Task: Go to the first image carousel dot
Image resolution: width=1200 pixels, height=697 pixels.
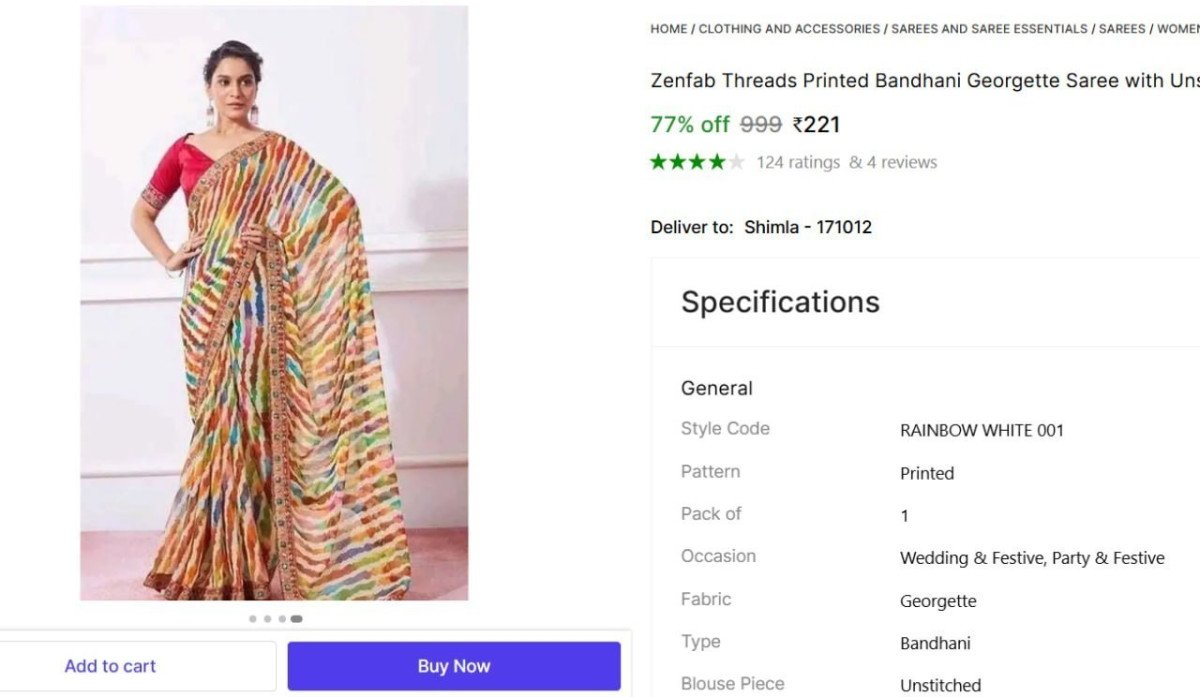Action: click(252, 619)
